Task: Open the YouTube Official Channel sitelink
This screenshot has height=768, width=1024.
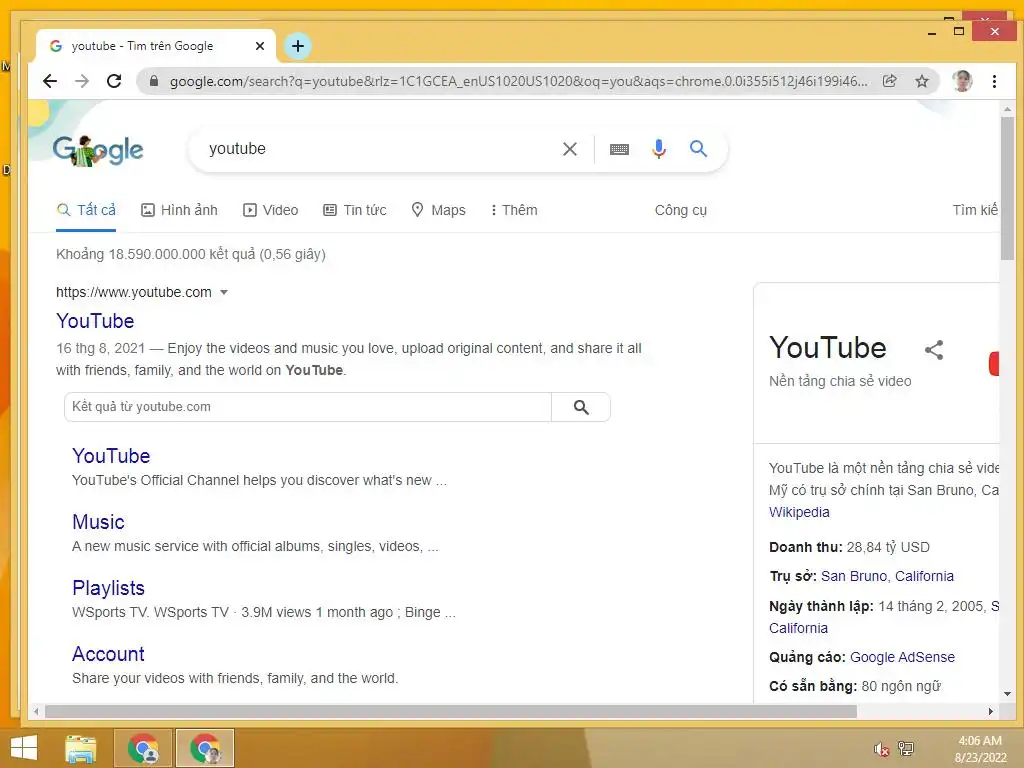Action: tap(111, 456)
